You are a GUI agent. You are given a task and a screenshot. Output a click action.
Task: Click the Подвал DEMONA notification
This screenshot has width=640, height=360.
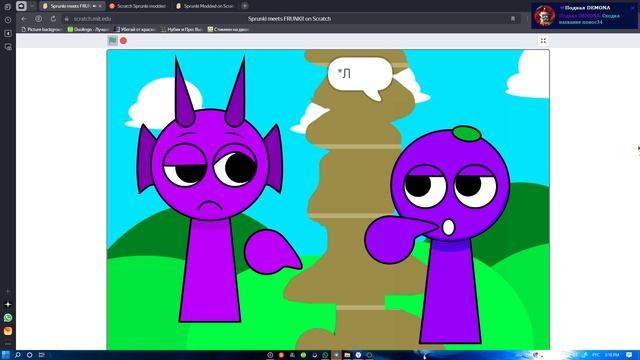point(584,16)
